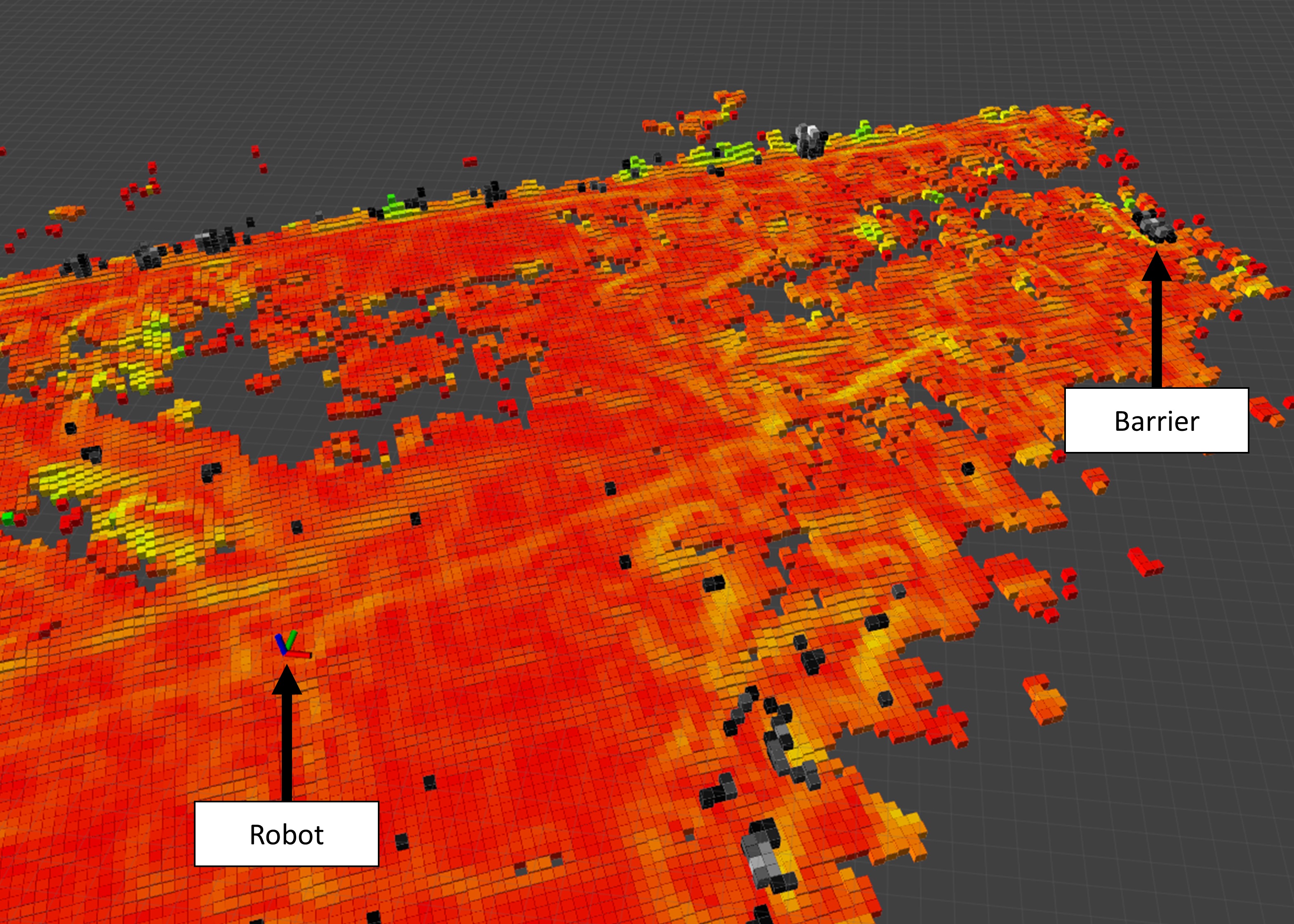The width and height of the screenshot is (1294, 924).
Task: Click the Robot label box
Action: 286,834
